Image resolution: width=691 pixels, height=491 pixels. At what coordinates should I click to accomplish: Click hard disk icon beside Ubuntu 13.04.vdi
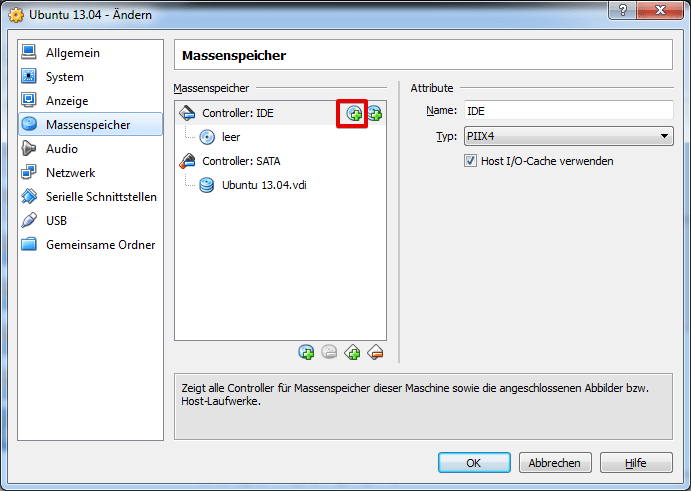(206, 185)
